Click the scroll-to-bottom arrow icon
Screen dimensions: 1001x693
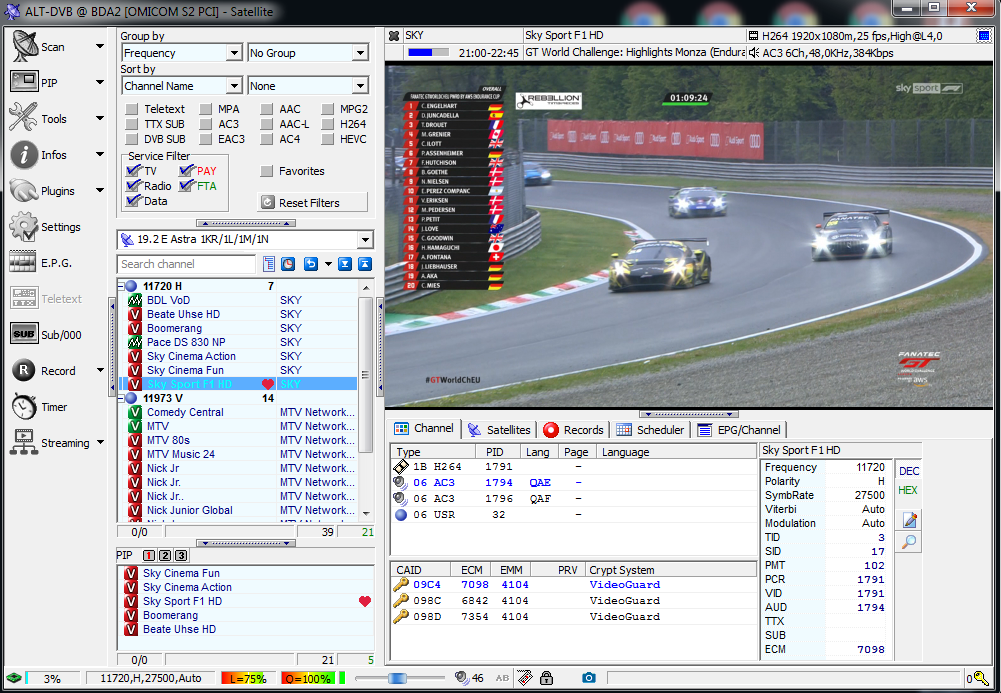[x=345, y=264]
